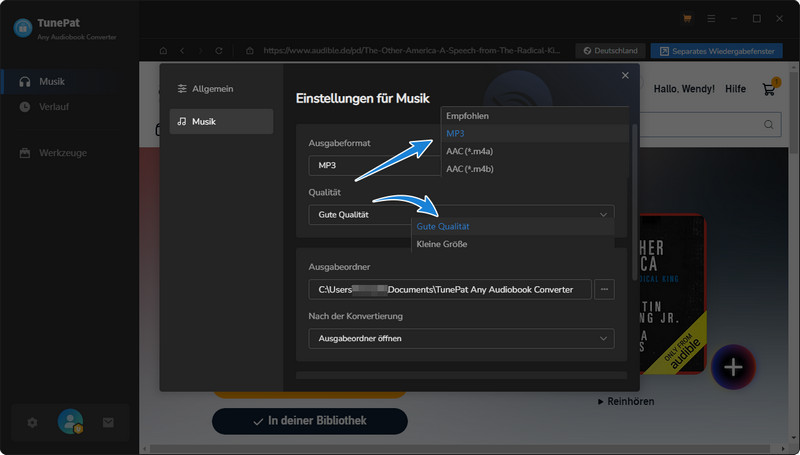Choose MP3 from format list
The image size is (800, 455).
click(x=535, y=134)
